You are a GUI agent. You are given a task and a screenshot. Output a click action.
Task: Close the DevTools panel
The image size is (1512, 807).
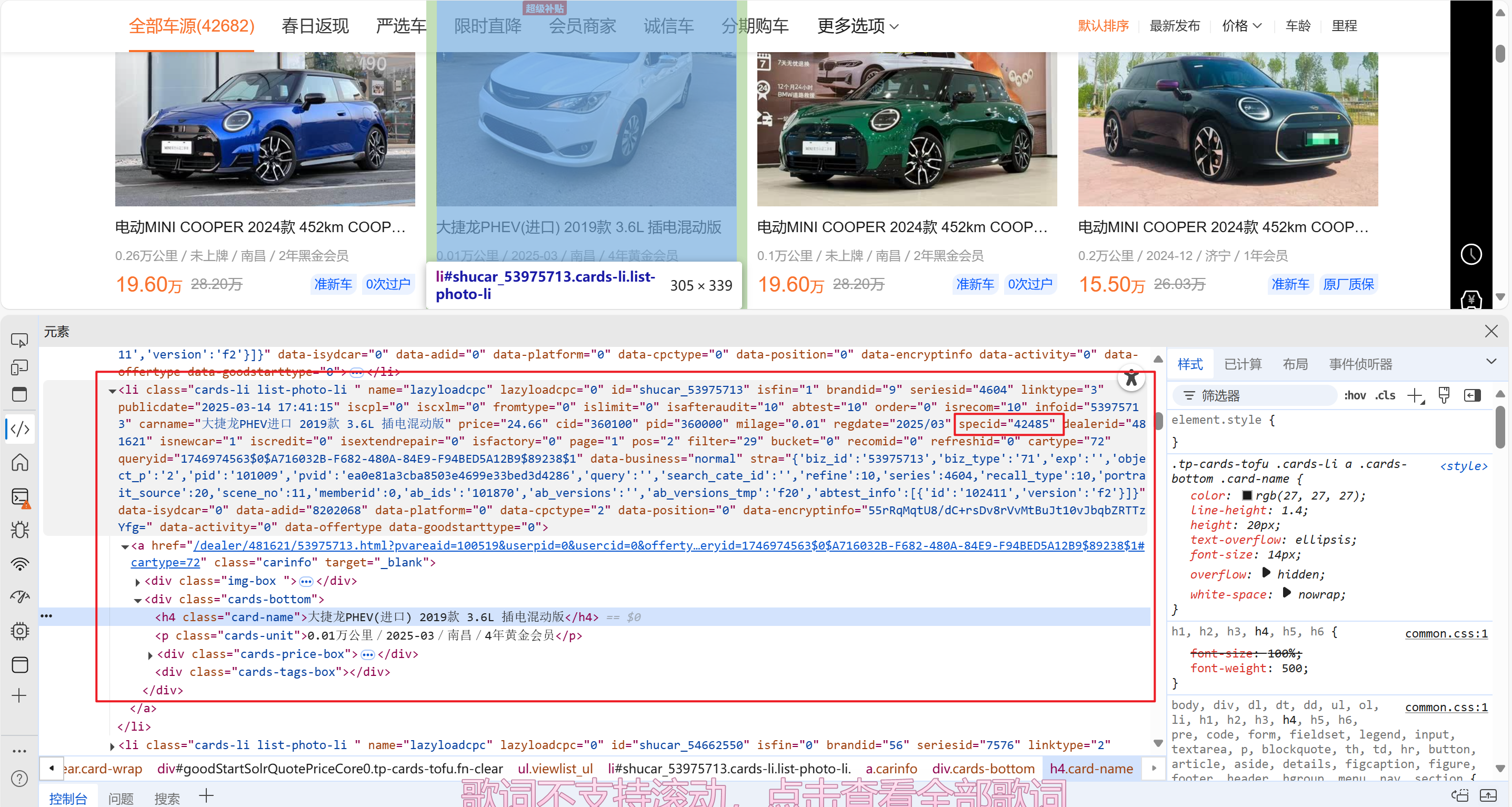pos(1491,332)
